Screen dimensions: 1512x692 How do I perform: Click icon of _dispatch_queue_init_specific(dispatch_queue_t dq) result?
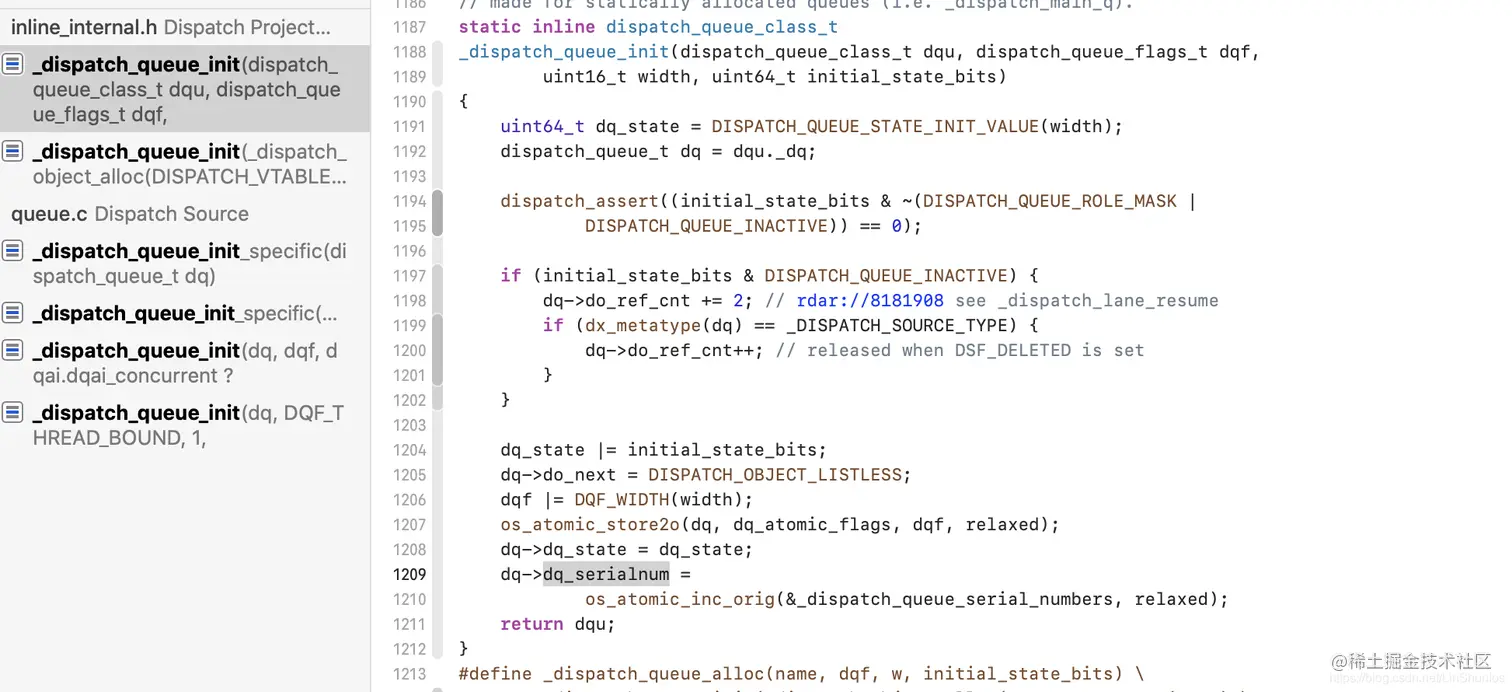pos(12,251)
